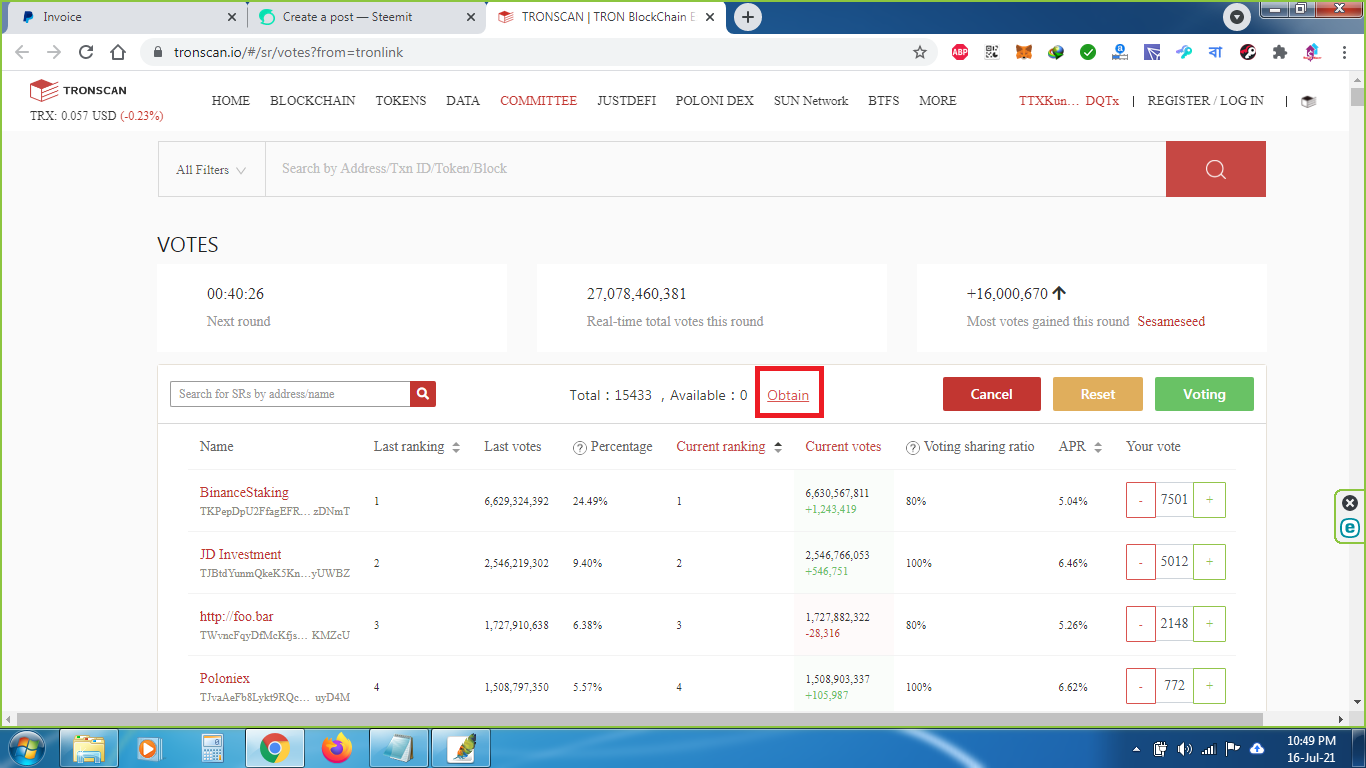Viewport: 1366px width, 768px height.
Task: Sort by Current ranking column arrows
Action: pos(777,447)
